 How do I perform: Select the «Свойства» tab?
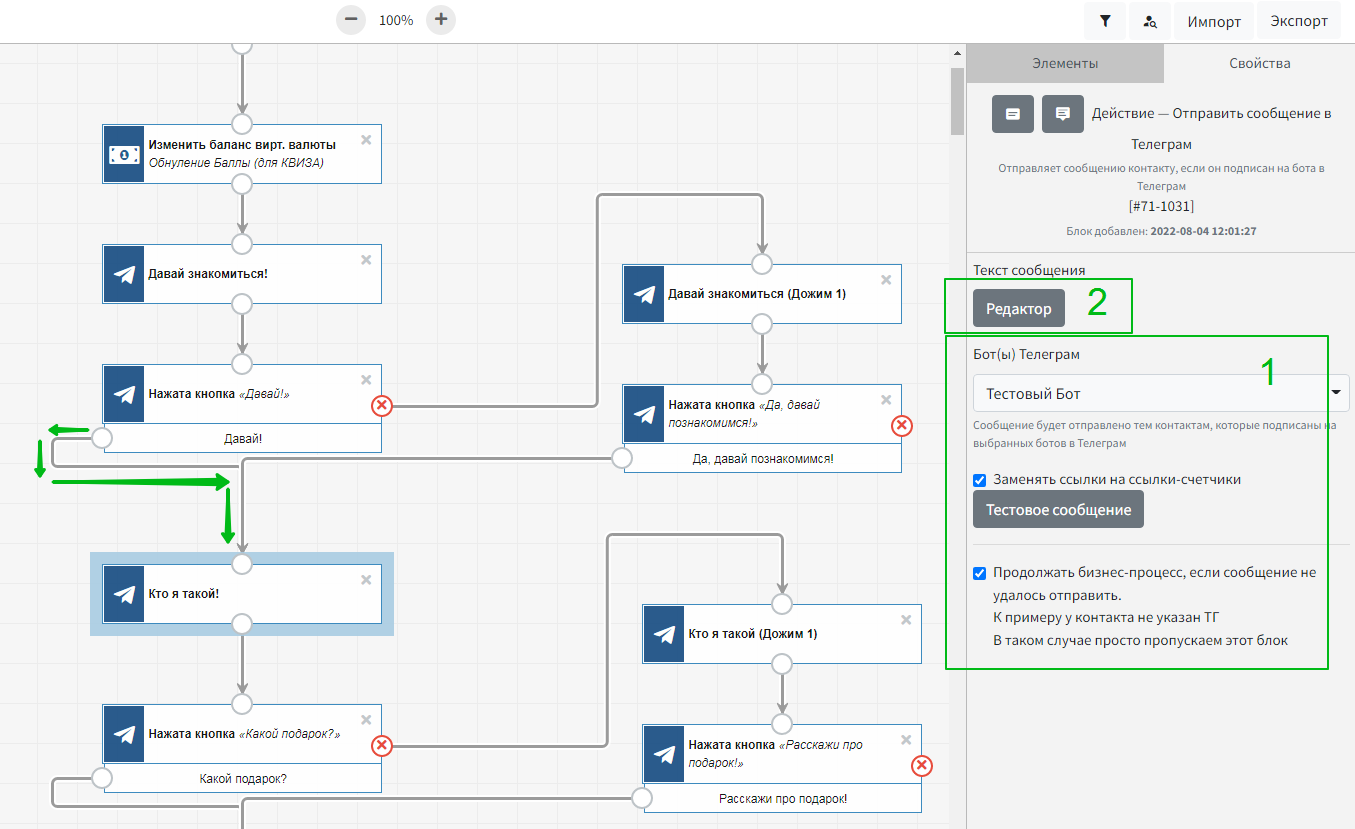1259,63
